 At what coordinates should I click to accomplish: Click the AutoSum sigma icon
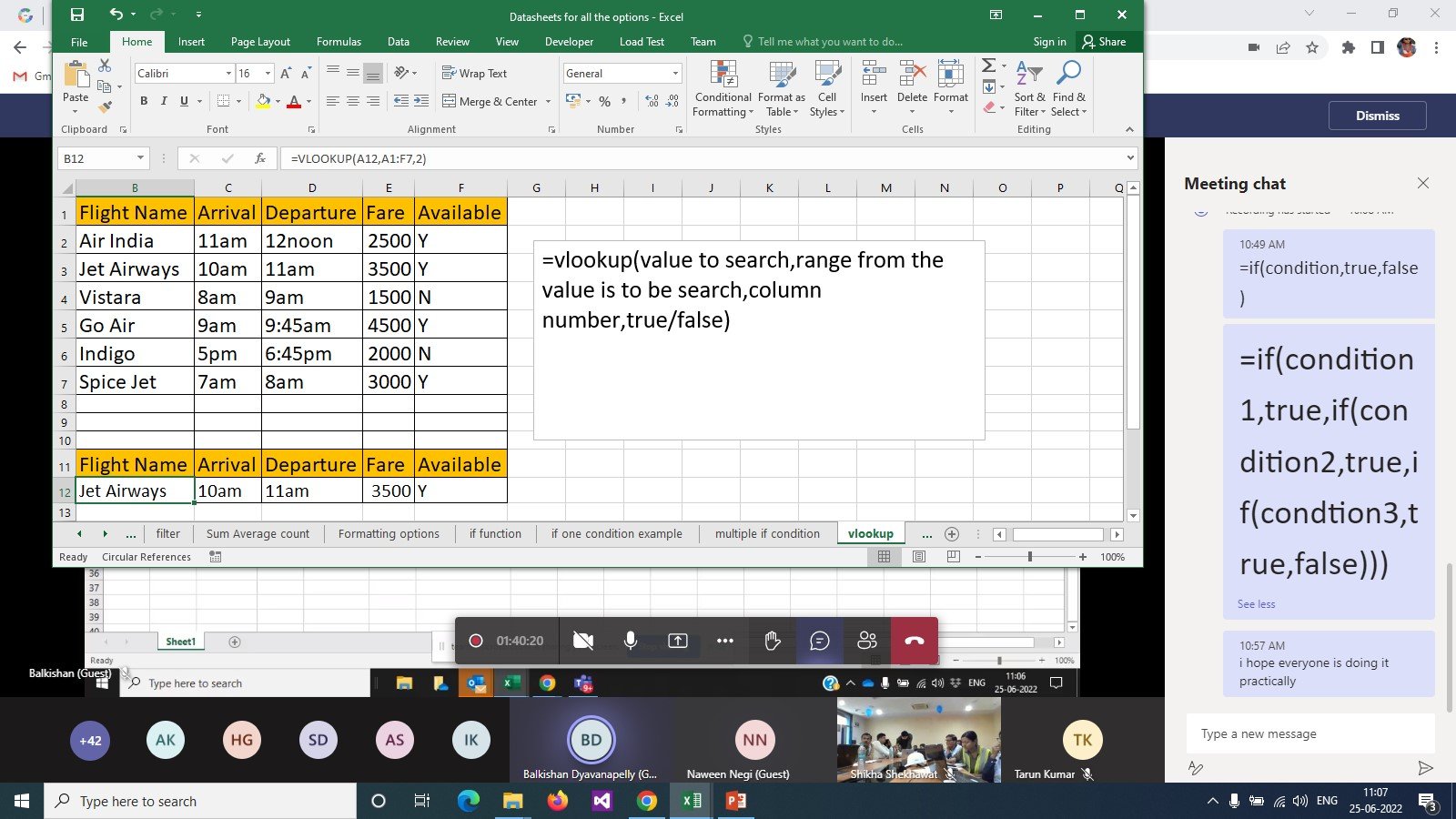(989, 66)
